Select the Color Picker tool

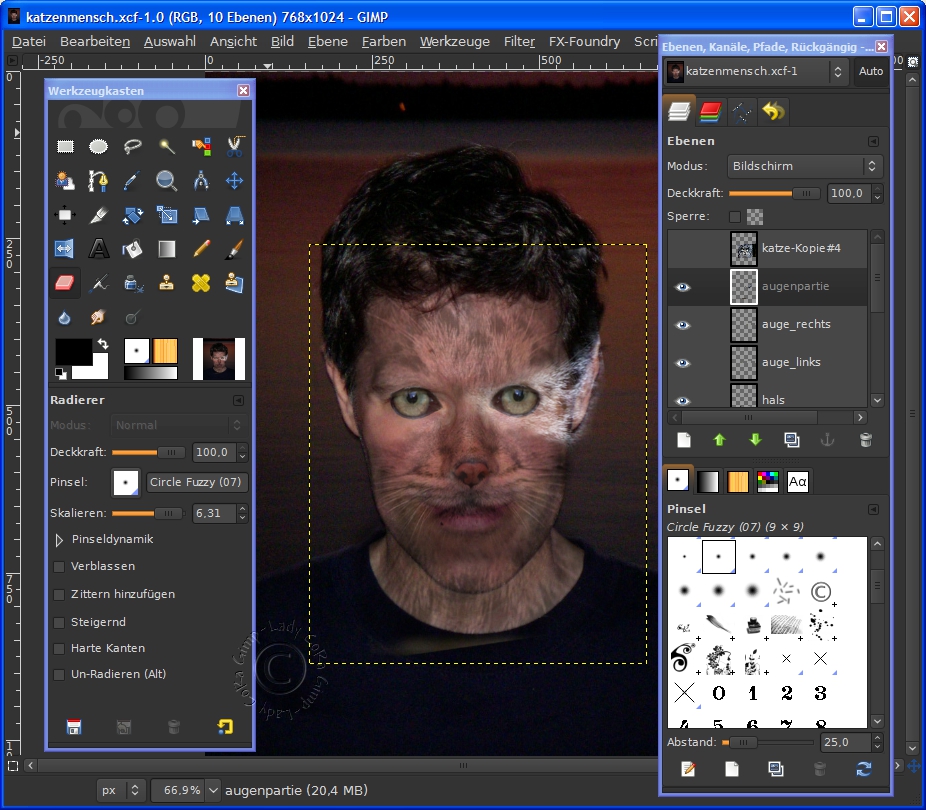(x=132, y=181)
